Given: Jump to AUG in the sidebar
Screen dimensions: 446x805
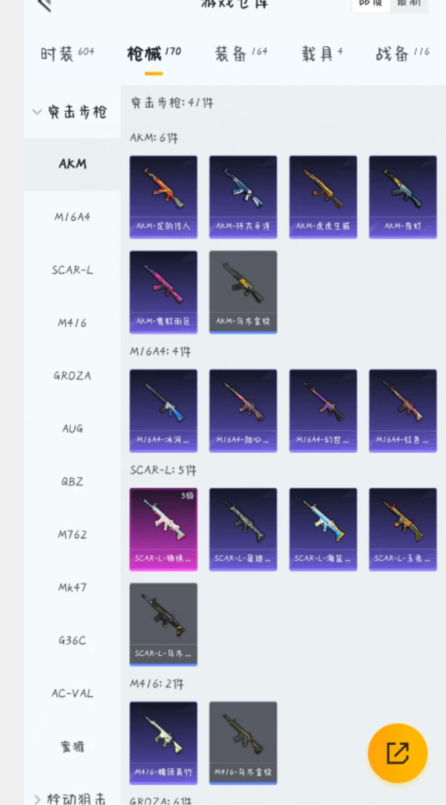Looking at the screenshot, I should click(72, 429).
